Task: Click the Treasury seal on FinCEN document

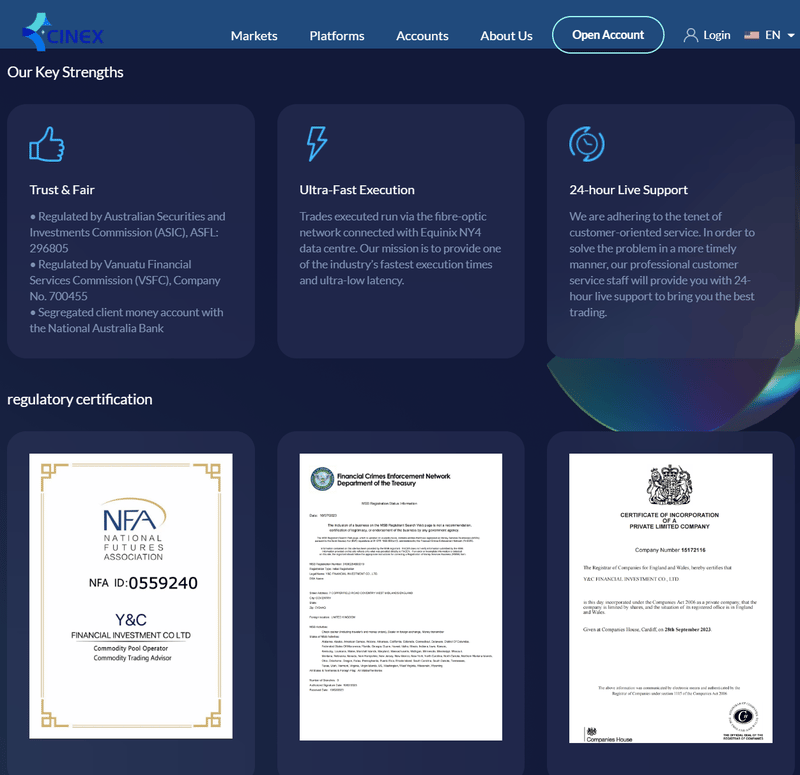Action: coord(322,479)
